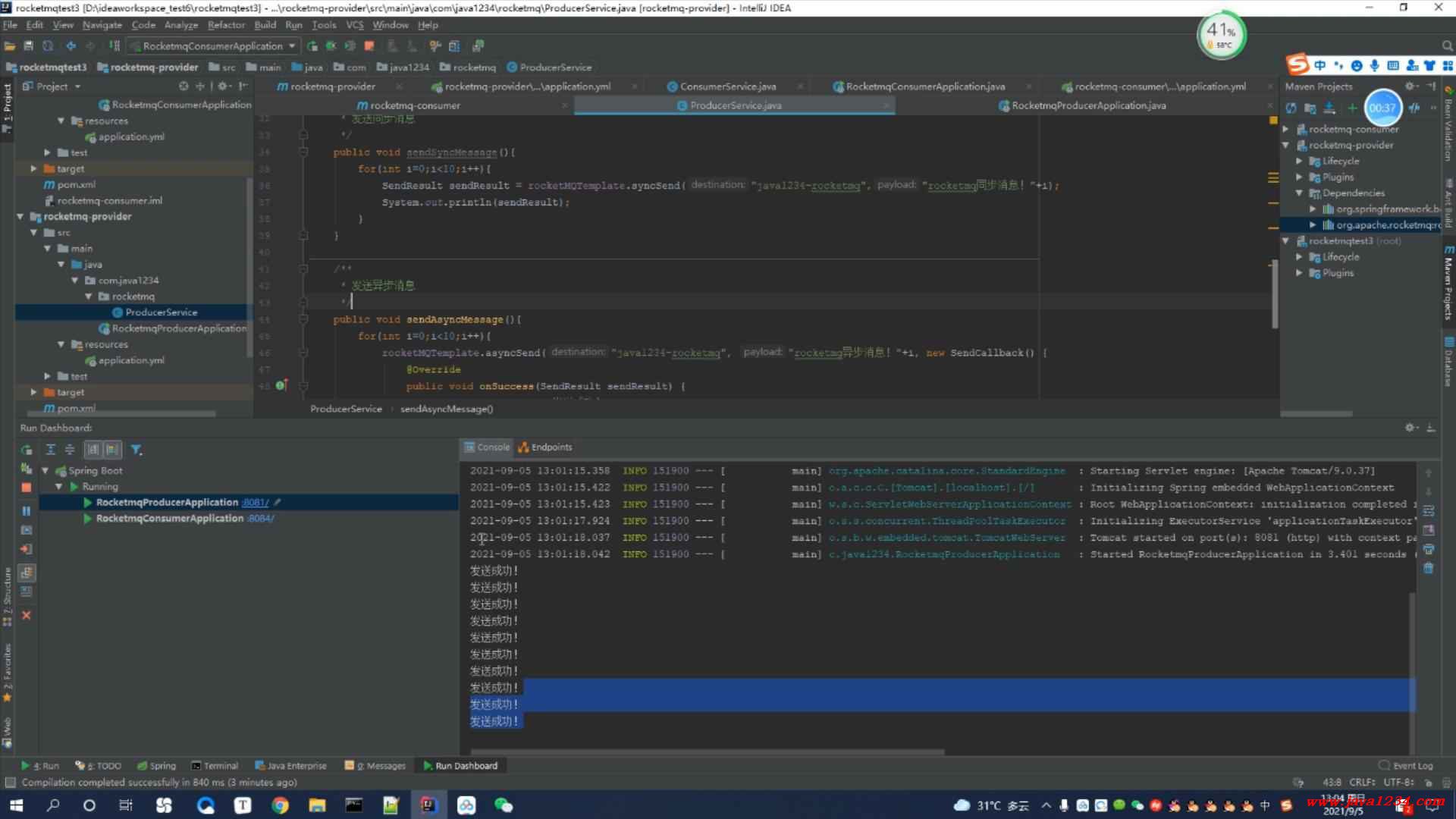Viewport: 1456px width, 819px height.
Task: Switch to the Endpoints tab
Action: tap(545, 447)
